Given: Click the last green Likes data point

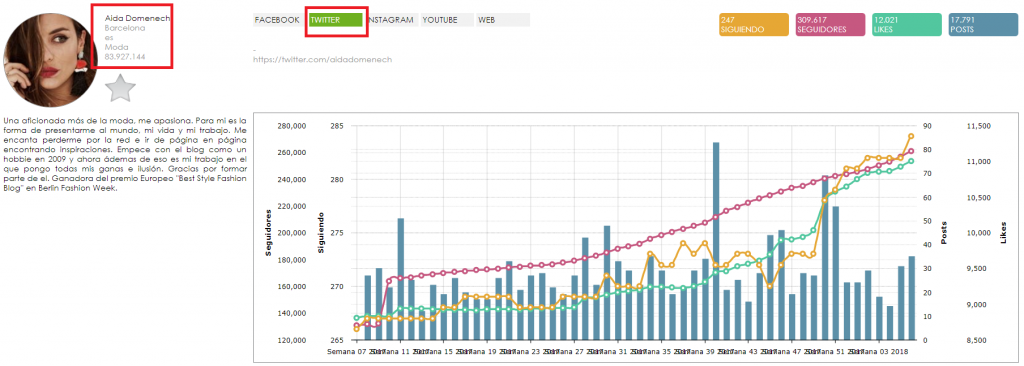Looking at the screenshot, I should pyautogui.click(x=911, y=161).
